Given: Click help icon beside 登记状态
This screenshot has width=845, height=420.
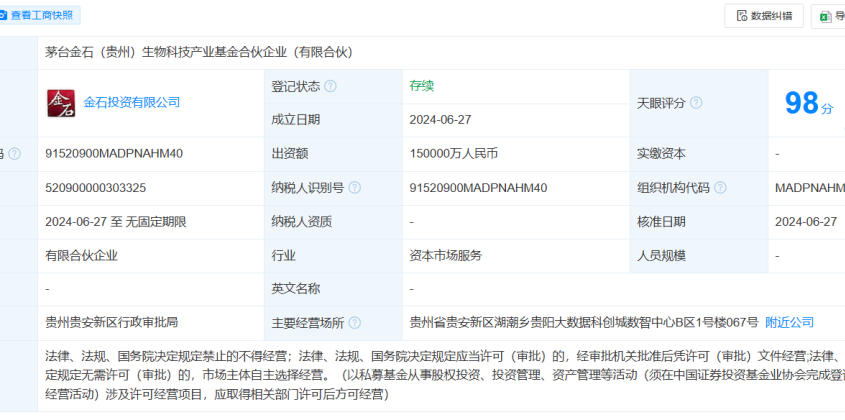Looking at the screenshot, I should (x=330, y=86).
